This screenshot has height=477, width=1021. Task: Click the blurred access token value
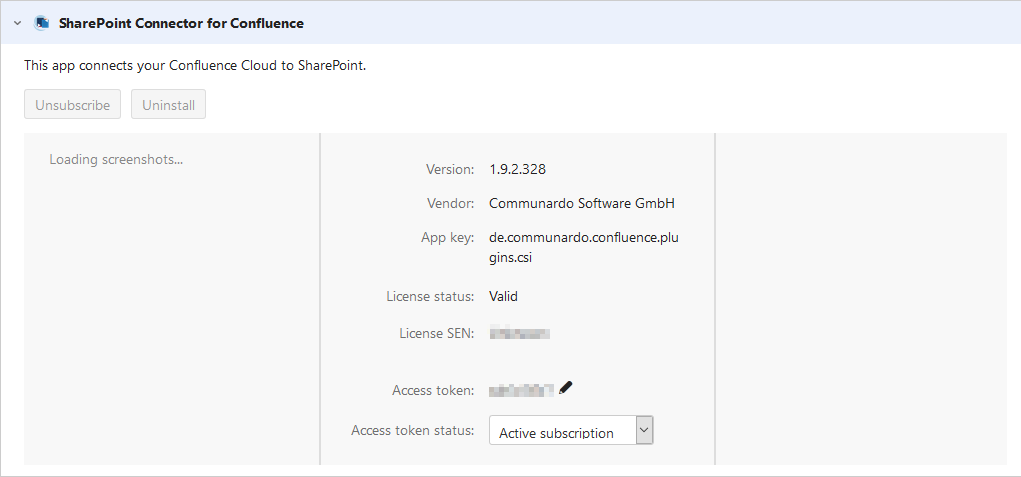(521, 390)
